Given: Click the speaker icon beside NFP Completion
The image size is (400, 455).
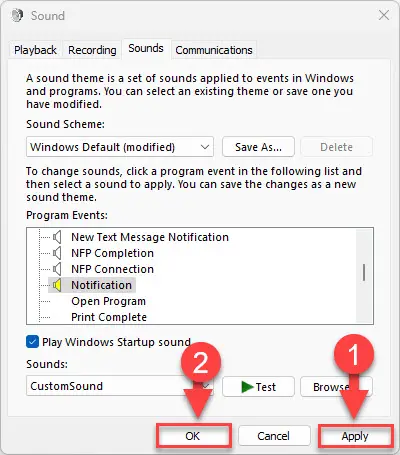Looking at the screenshot, I should point(57,253).
